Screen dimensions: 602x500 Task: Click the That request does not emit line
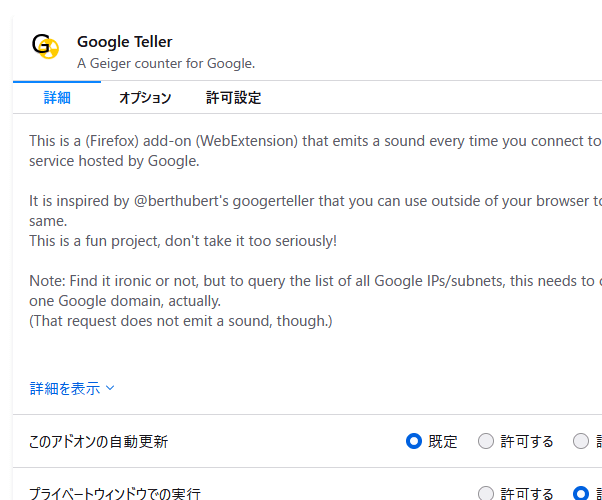tap(181, 321)
